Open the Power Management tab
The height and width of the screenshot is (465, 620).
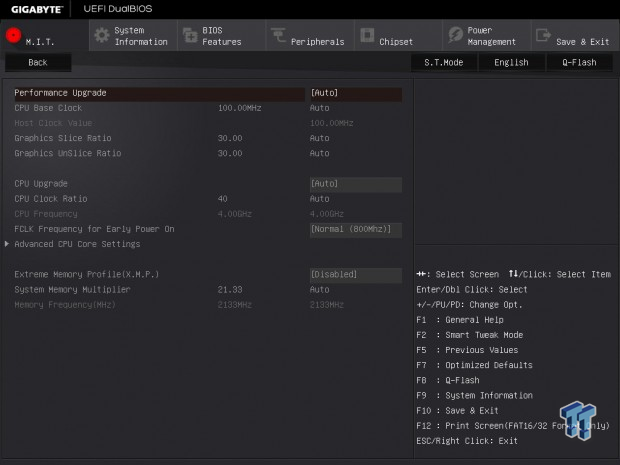pyautogui.click(x=487, y=36)
